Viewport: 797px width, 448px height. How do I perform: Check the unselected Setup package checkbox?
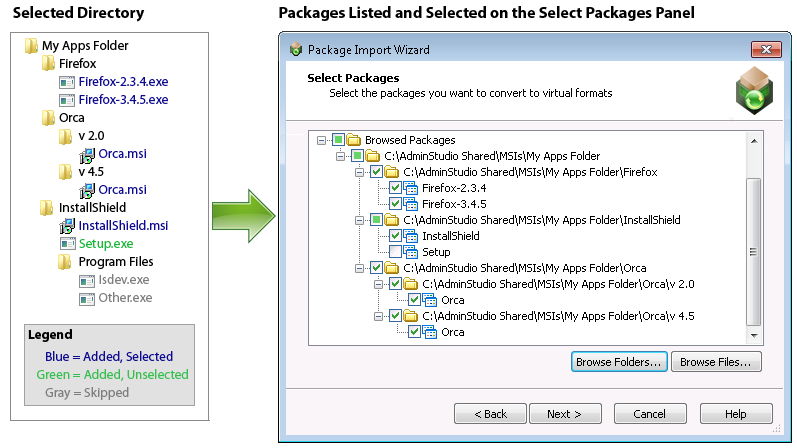pos(395,252)
